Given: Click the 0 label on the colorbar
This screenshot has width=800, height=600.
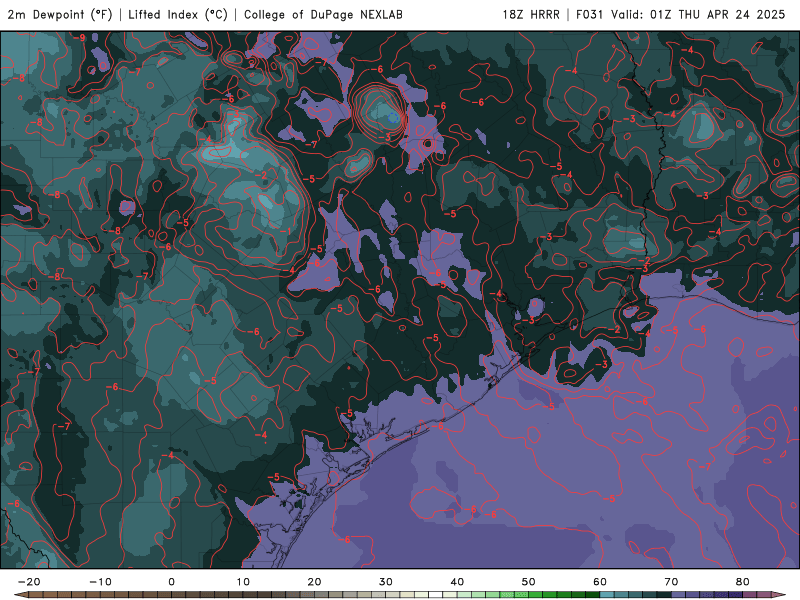Looking at the screenshot, I should [x=171, y=582].
